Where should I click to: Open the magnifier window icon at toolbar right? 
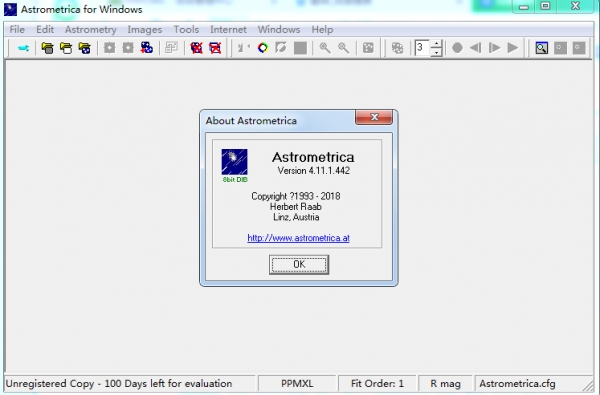coord(541,48)
